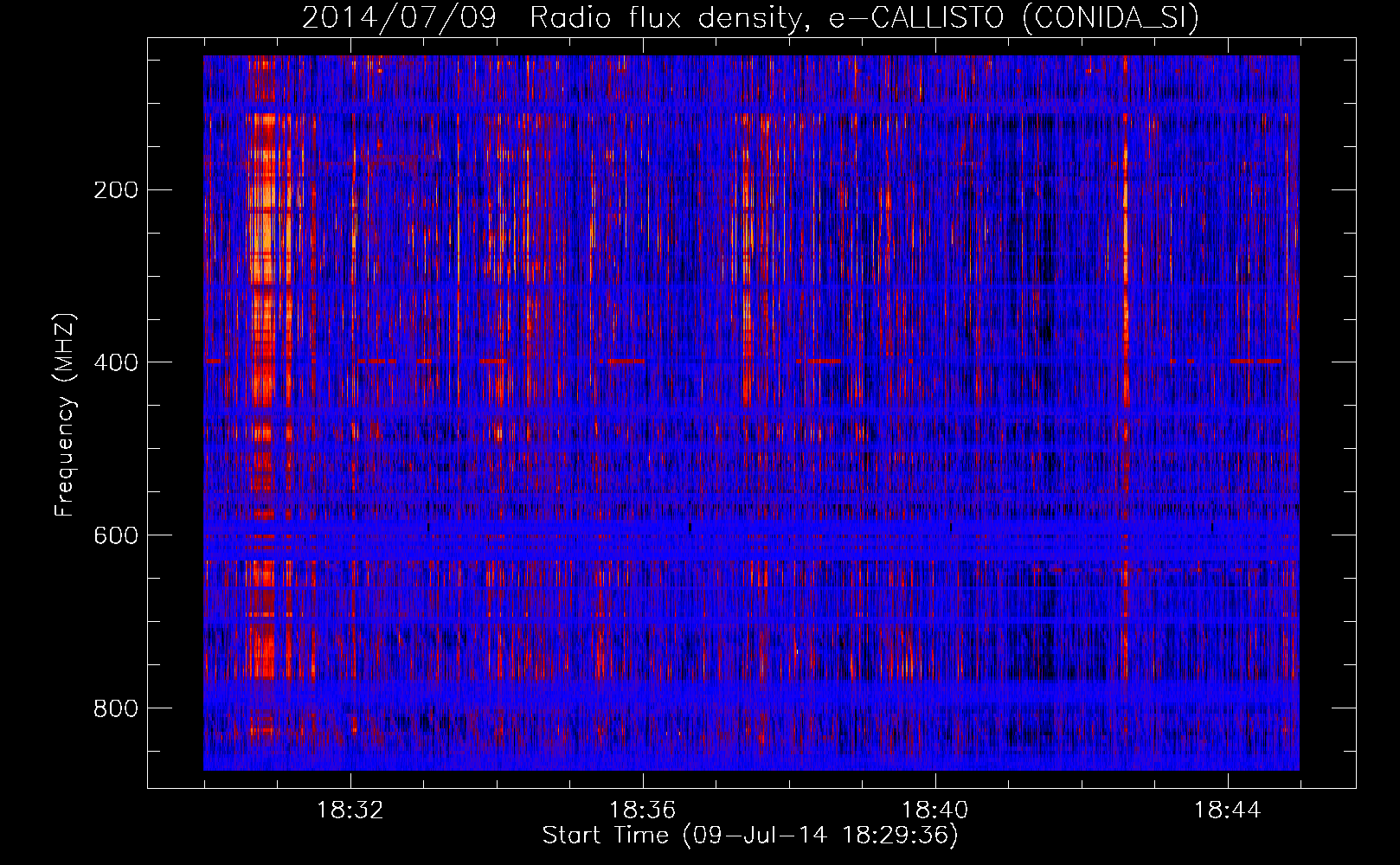Select the 400 frequency tick label
Screen dimensions: 1400x865
click(116, 362)
